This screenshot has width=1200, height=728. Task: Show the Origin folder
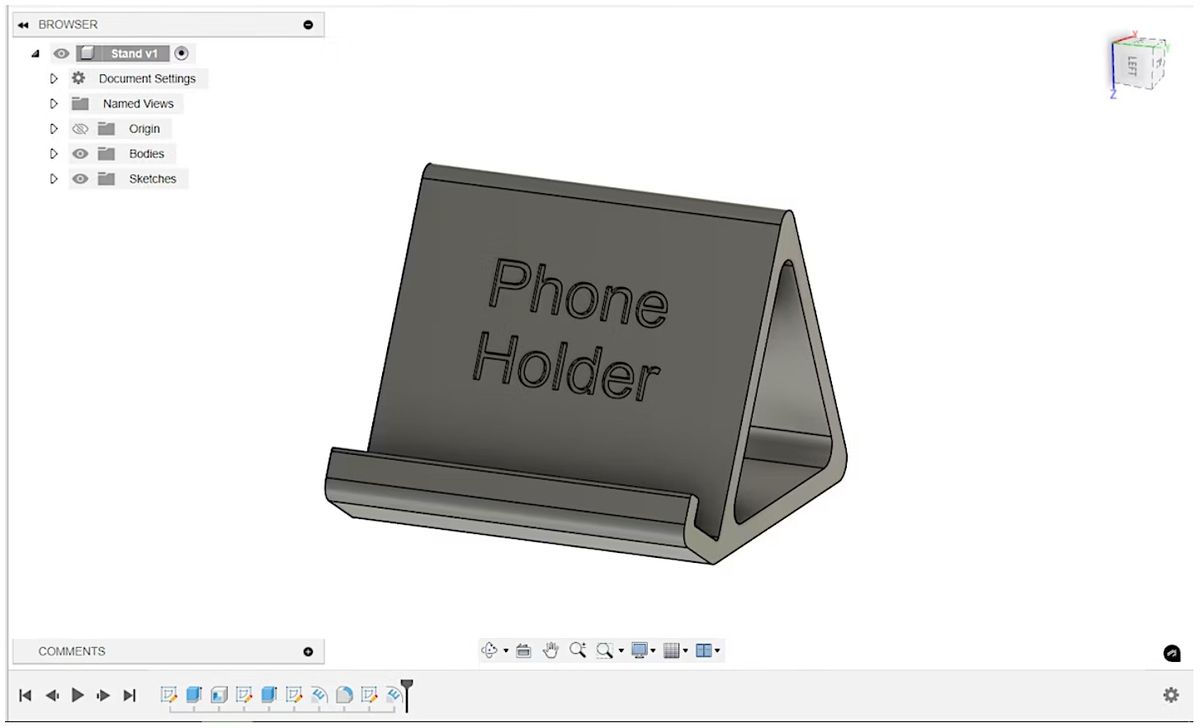click(79, 128)
